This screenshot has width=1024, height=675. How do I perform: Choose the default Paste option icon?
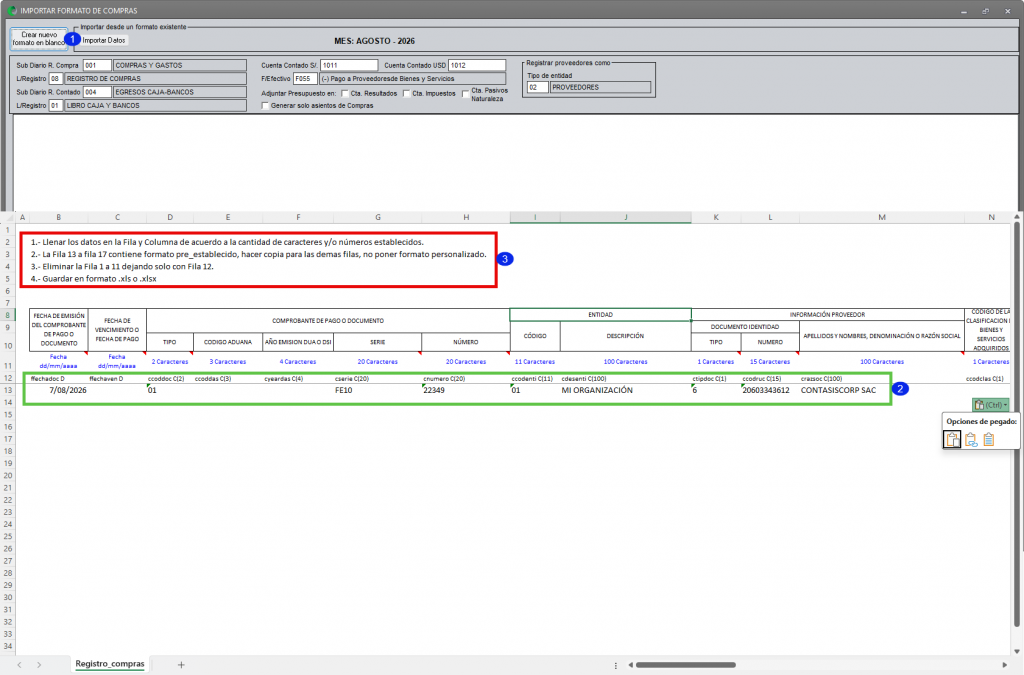point(952,440)
